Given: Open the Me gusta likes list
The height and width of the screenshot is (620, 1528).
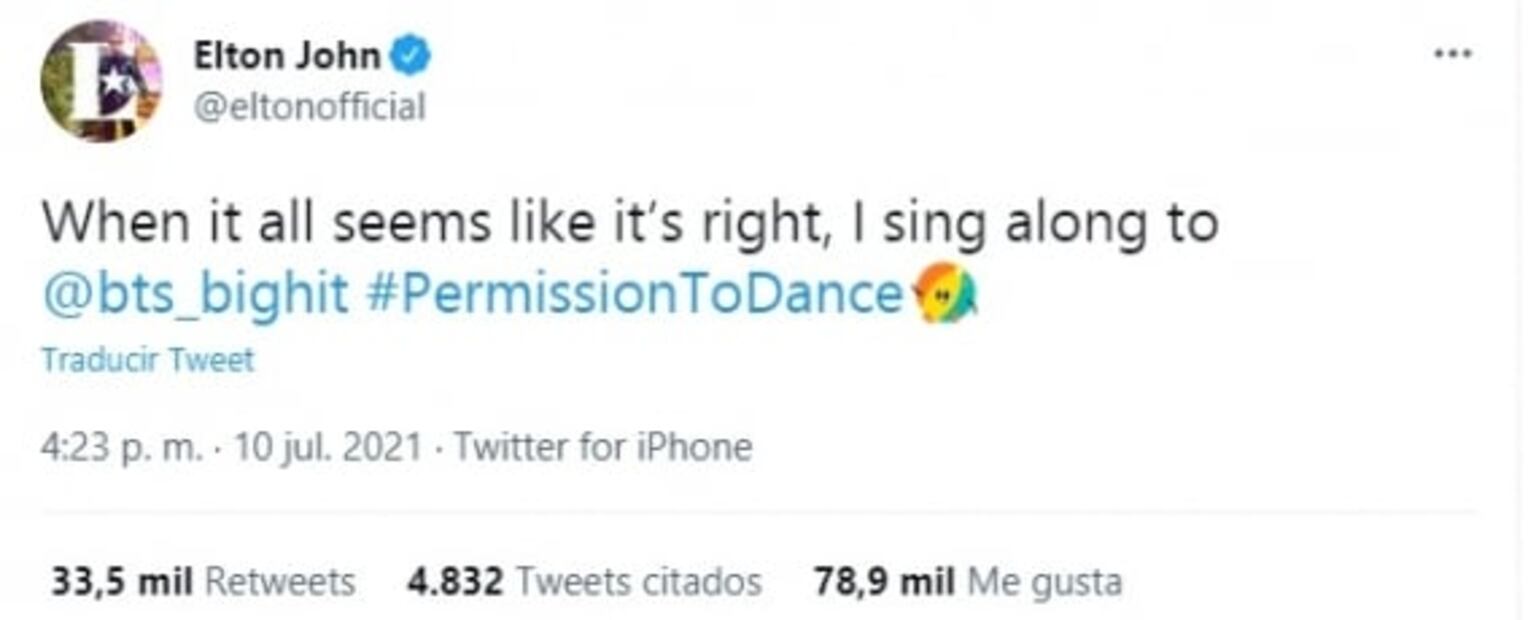Looking at the screenshot, I should 1045,582.
